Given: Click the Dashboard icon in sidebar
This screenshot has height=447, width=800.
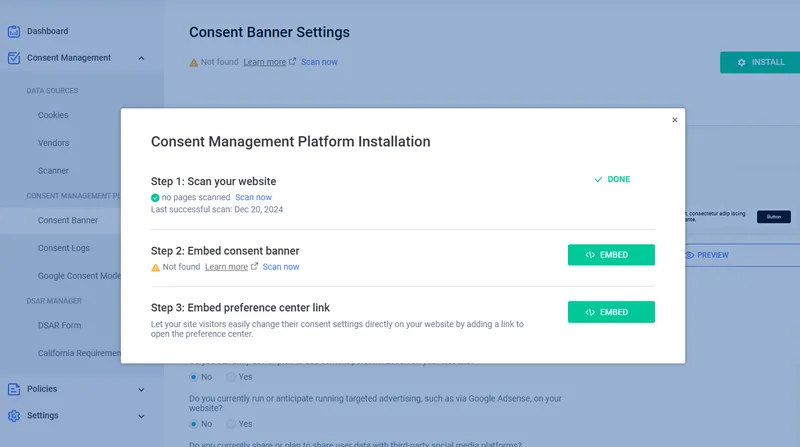Looking at the screenshot, I should (x=14, y=31).
